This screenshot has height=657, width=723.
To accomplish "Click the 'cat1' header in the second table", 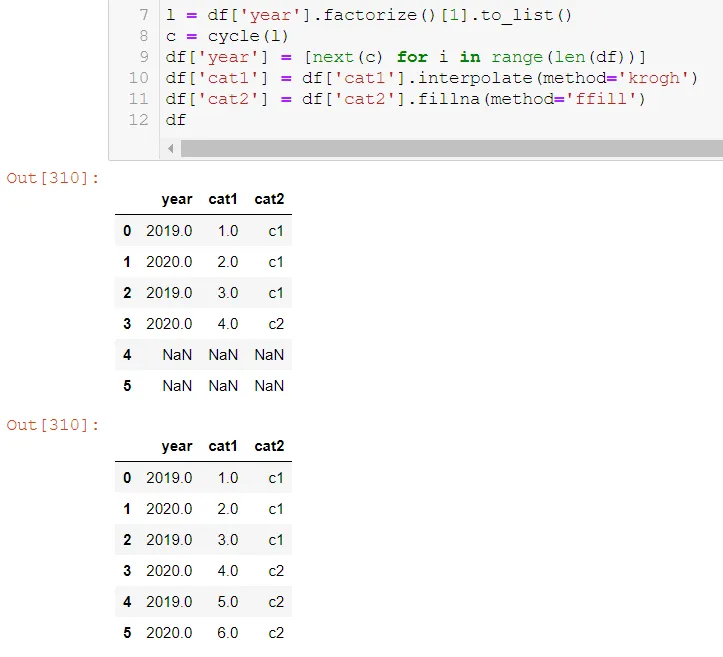I will tap(223, 446).
